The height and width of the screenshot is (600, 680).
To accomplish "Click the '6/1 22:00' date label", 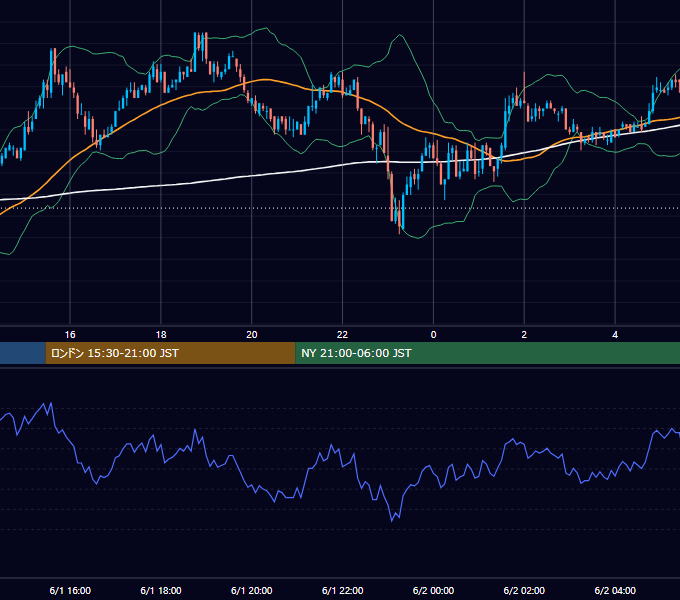I will (x=343, y=590).
